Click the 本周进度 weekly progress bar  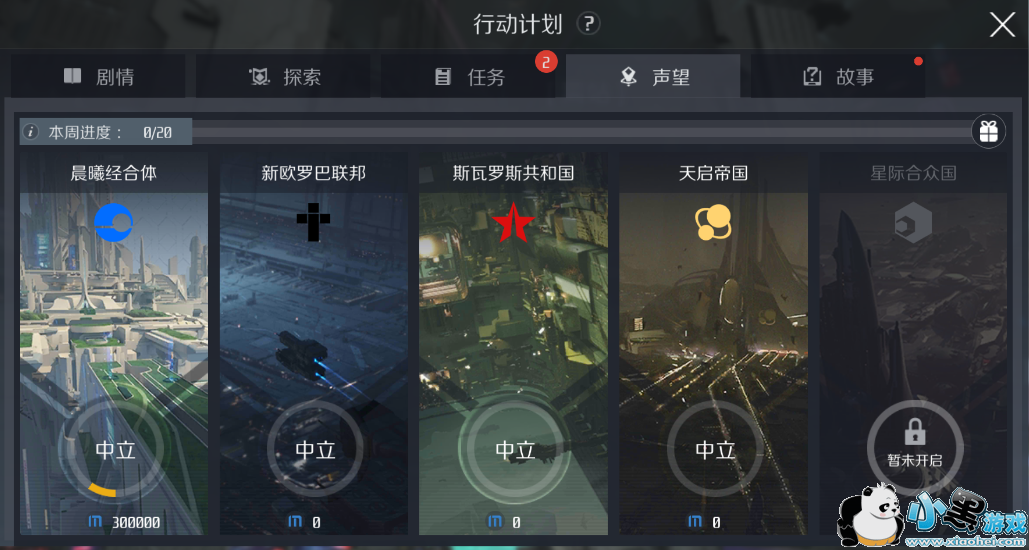[495, 132]
